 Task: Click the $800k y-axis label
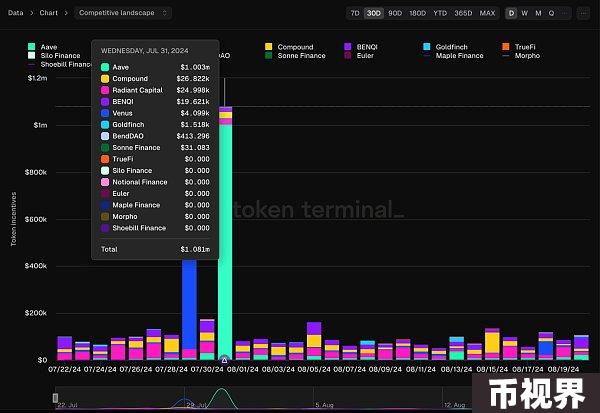pyautogui.click(x=36, y=172)
